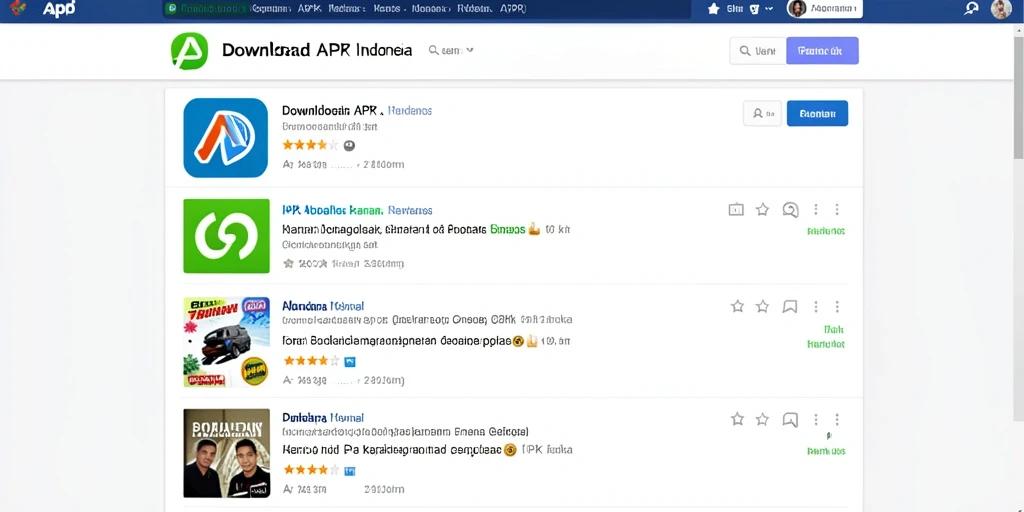Click the person icon button on the first listing
The width and height of the screenshot is (1024, 512).
(762, 114)
